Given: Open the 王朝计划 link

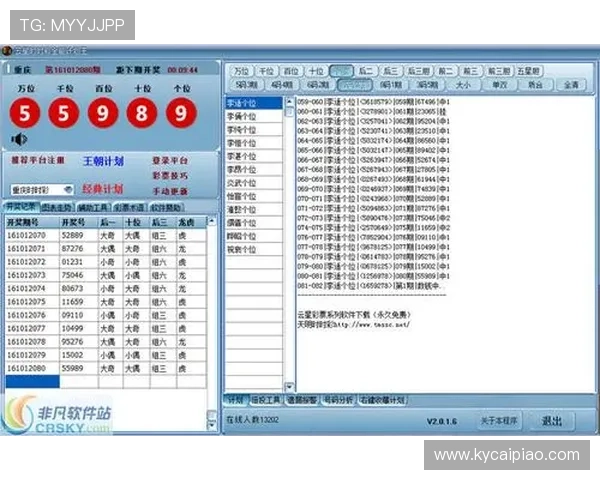Looking at the screenshot, I should 103,161.
